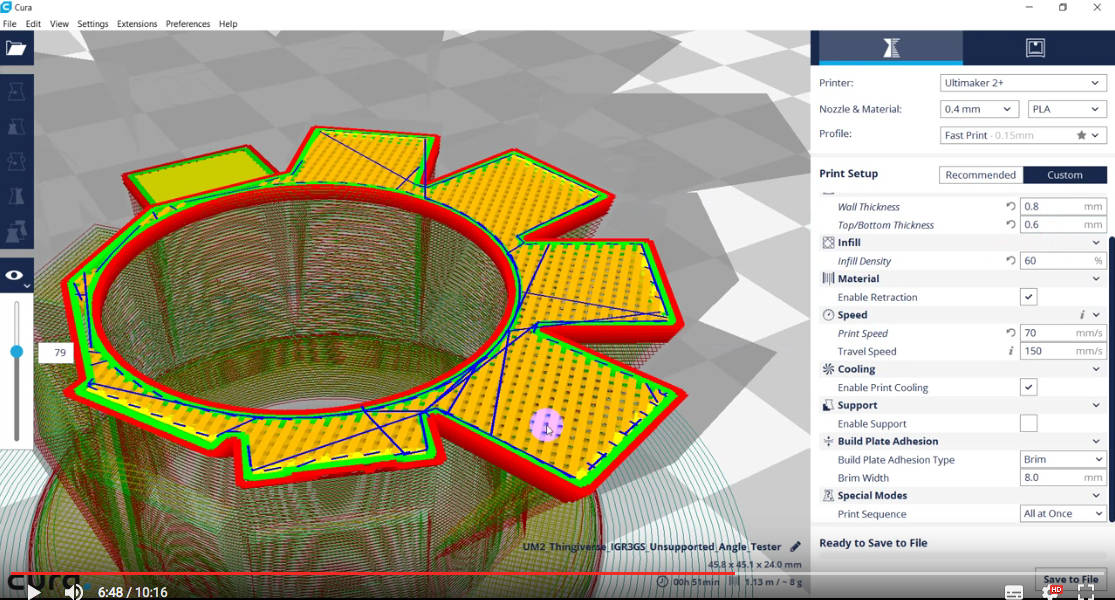Collapse the Infill section chevron
The height and width of the screenshot is (600, 1115).
(1096, 243)
